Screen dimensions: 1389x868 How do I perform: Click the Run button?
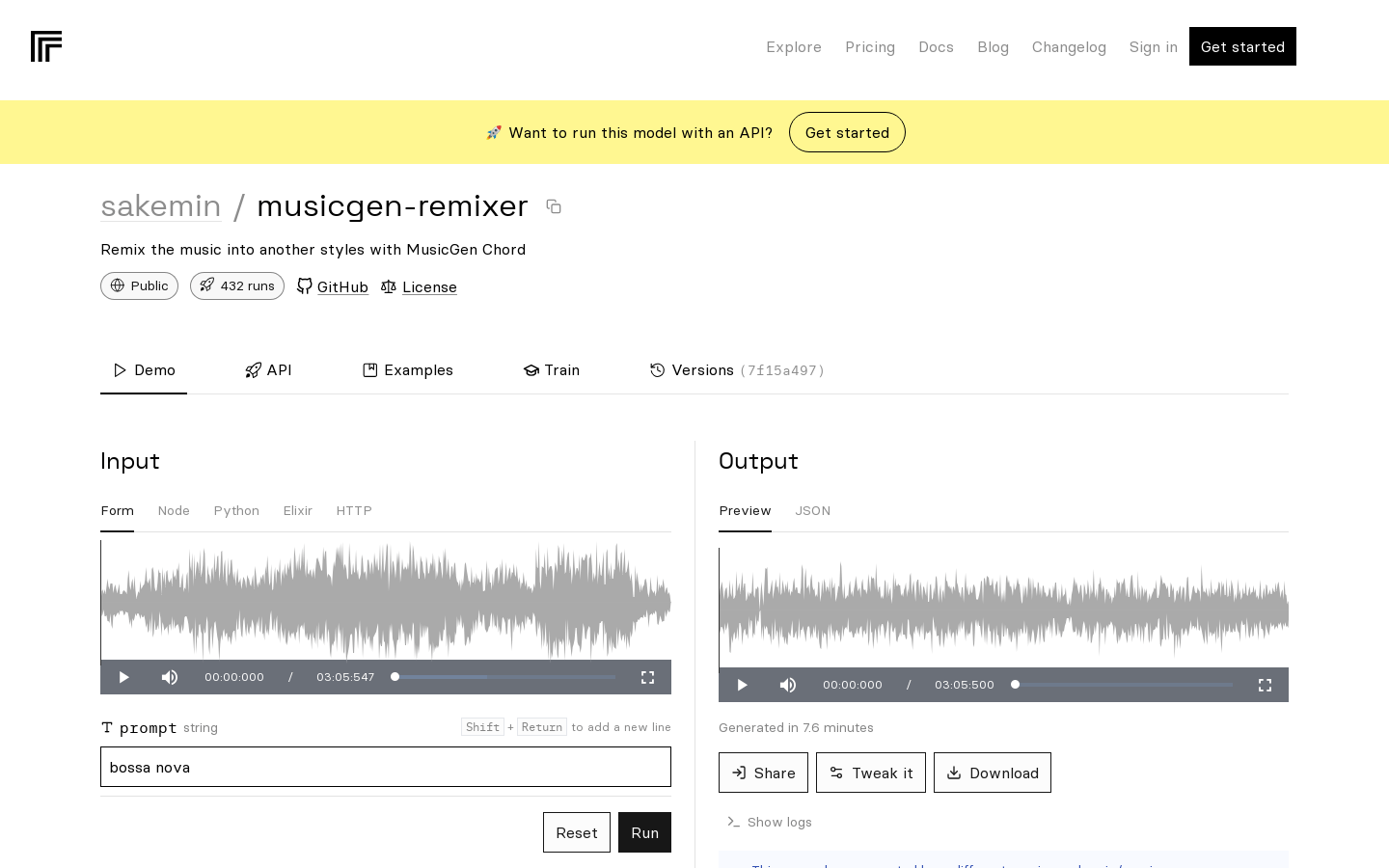tap(644, 832)
